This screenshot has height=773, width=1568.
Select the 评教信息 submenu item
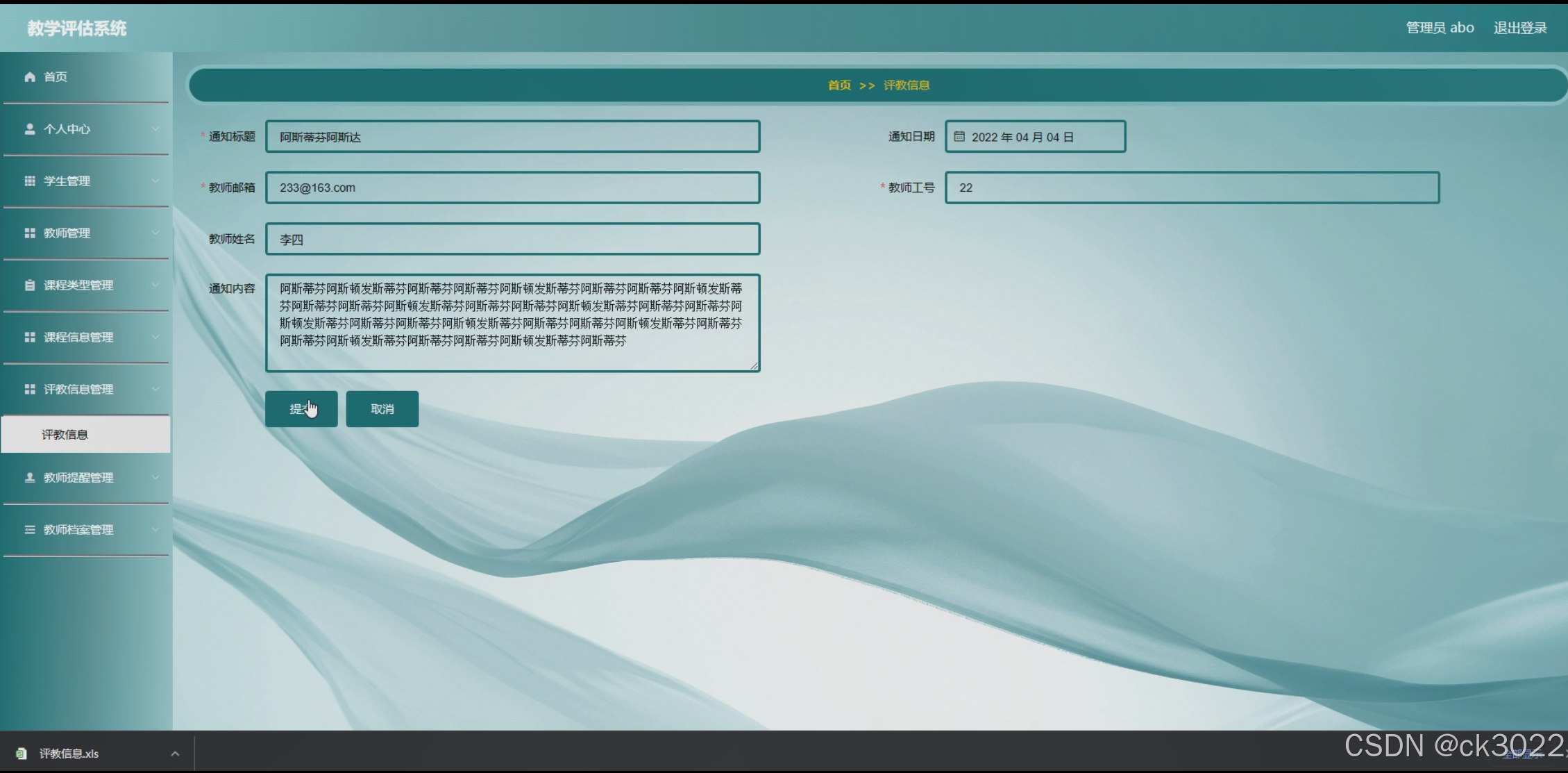[65, 435]
